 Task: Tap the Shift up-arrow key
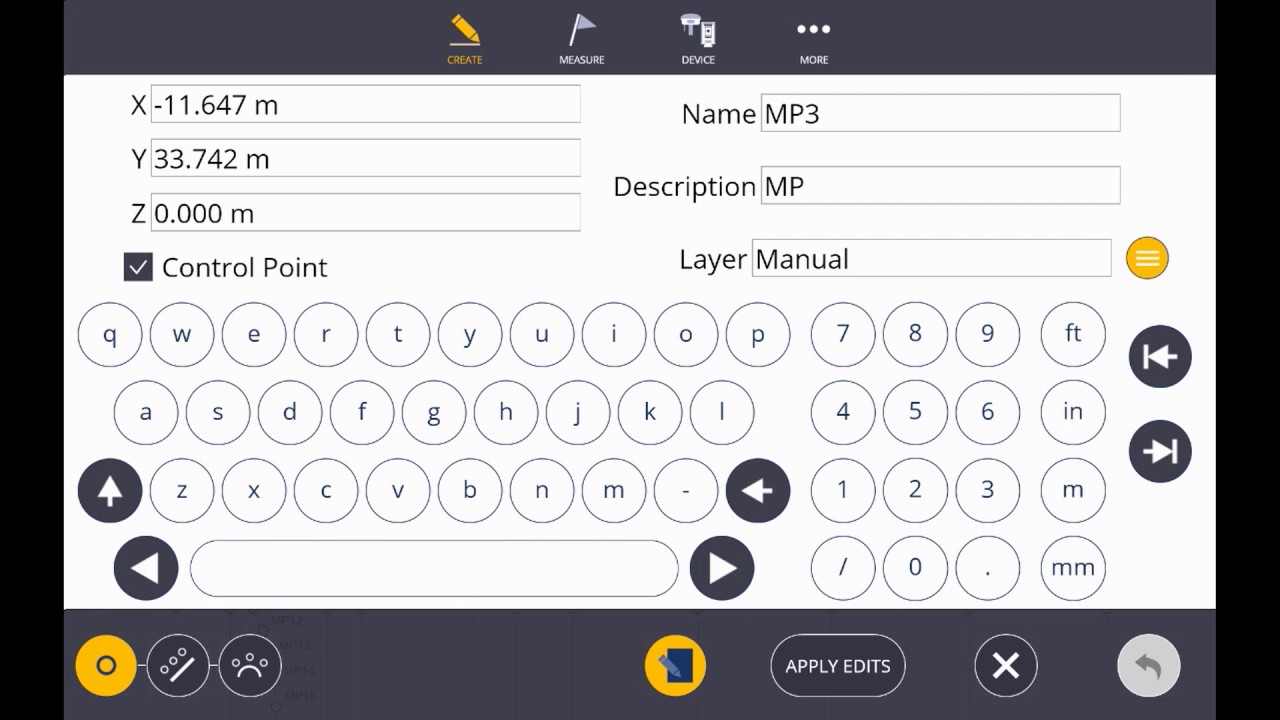pos(110,490)
